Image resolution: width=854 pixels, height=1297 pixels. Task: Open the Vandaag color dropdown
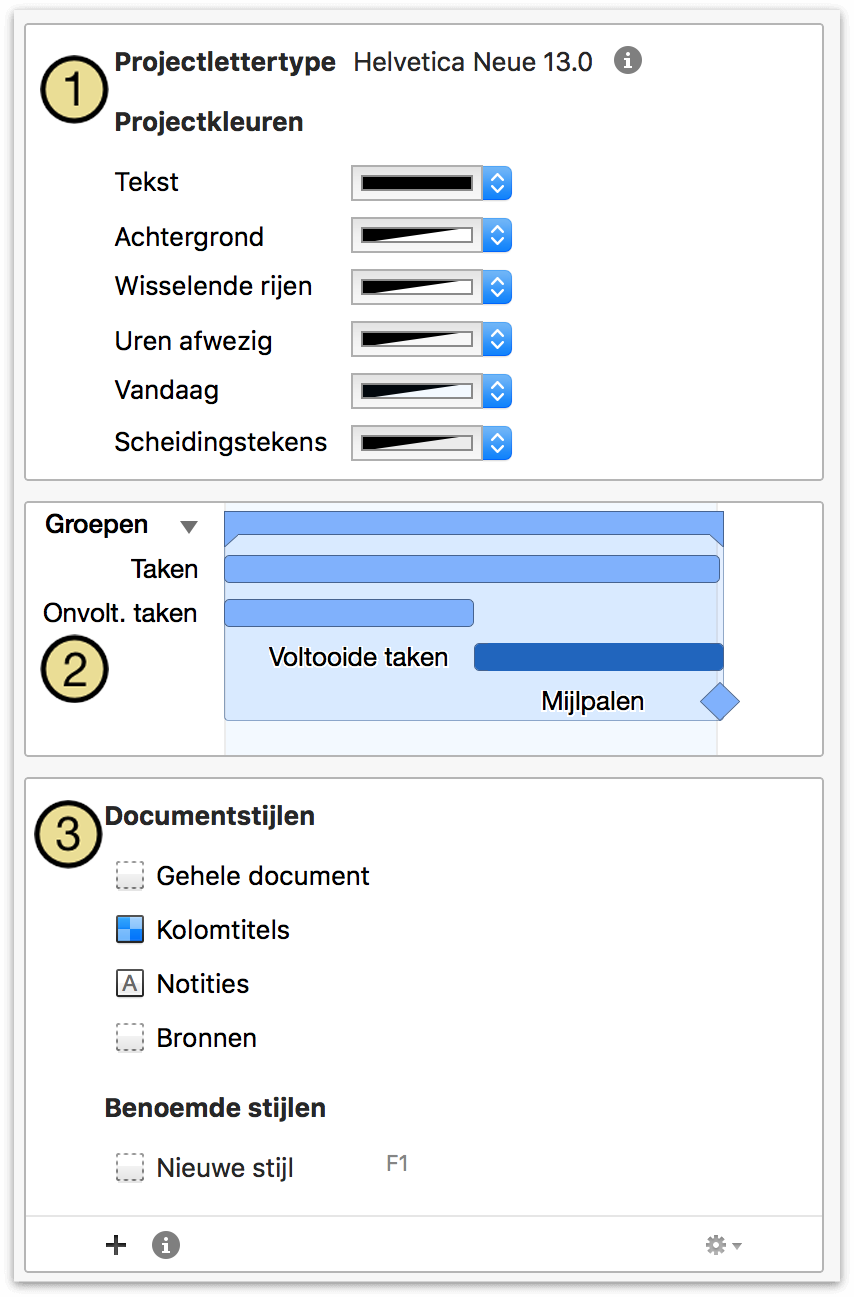(497, 390)
